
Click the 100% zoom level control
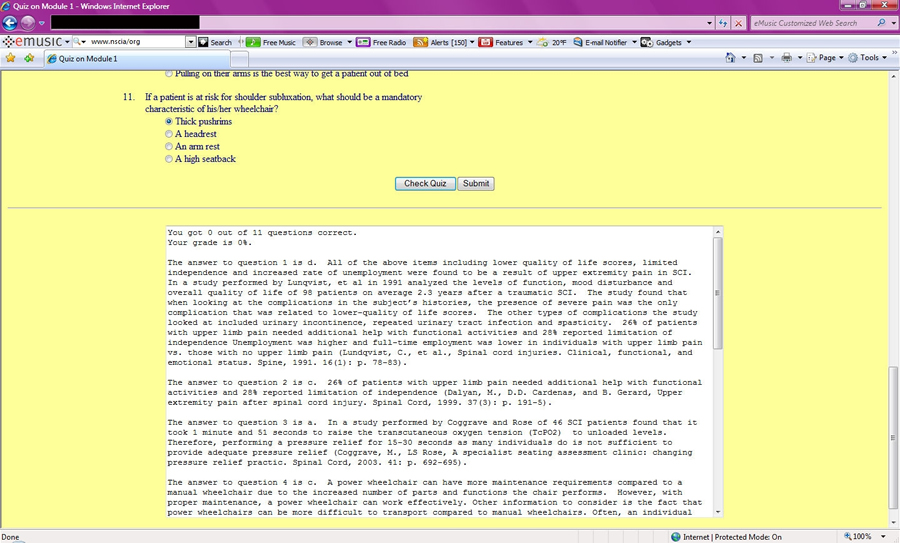click(857, 536)
